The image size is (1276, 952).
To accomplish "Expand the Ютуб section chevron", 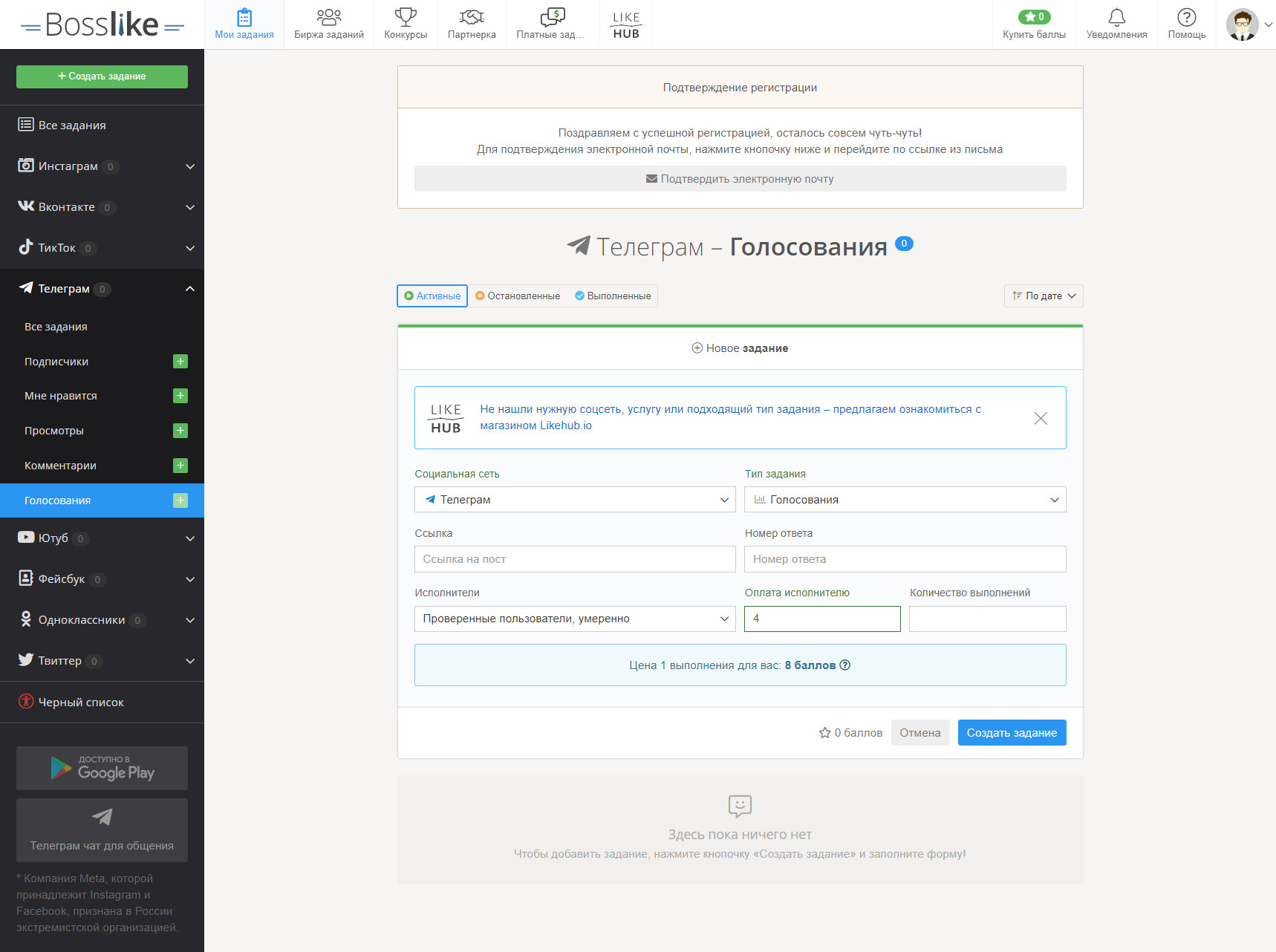I will coord(190,538).
